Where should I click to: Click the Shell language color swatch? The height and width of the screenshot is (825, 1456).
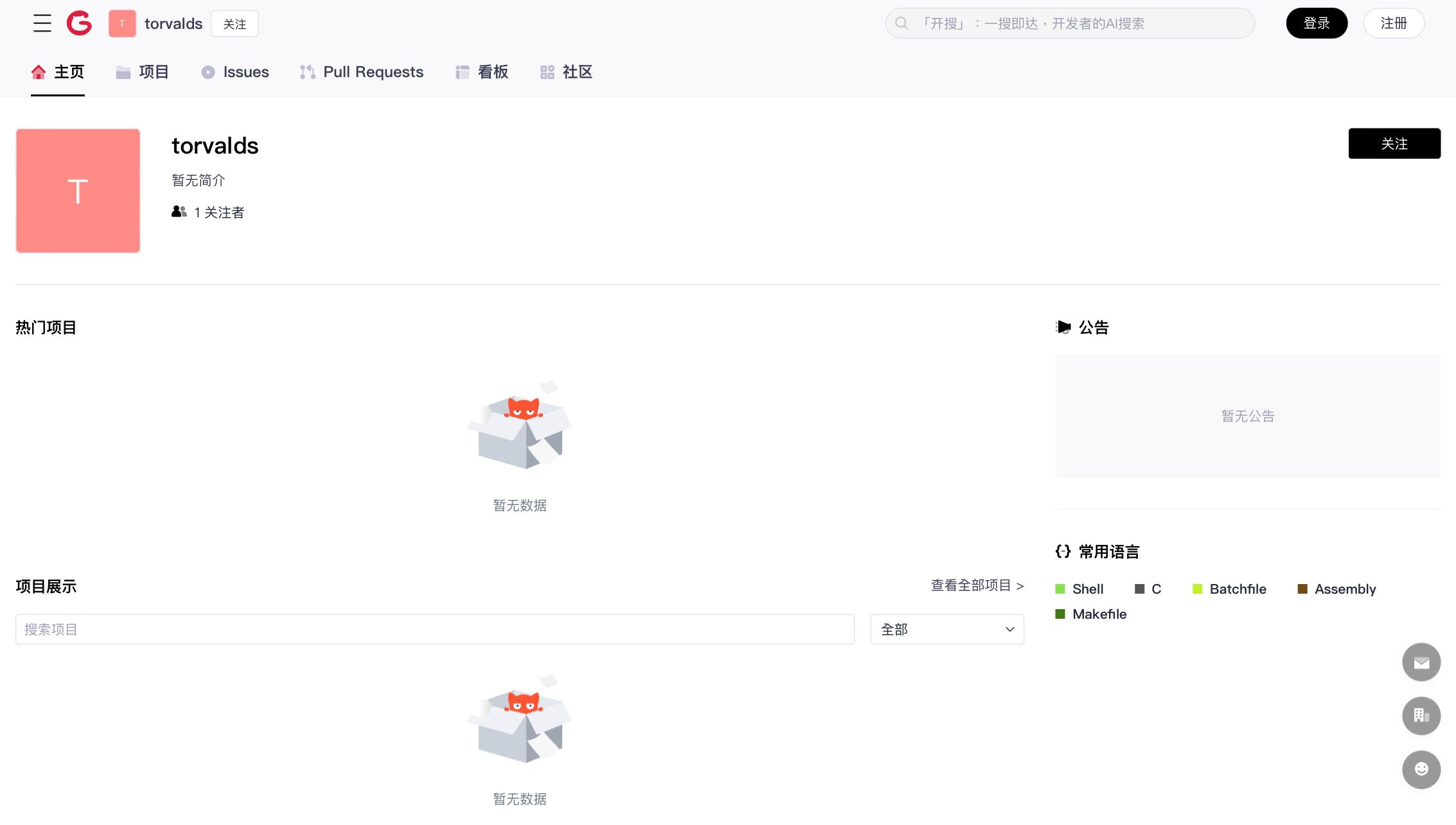(x=1060, y=589)
